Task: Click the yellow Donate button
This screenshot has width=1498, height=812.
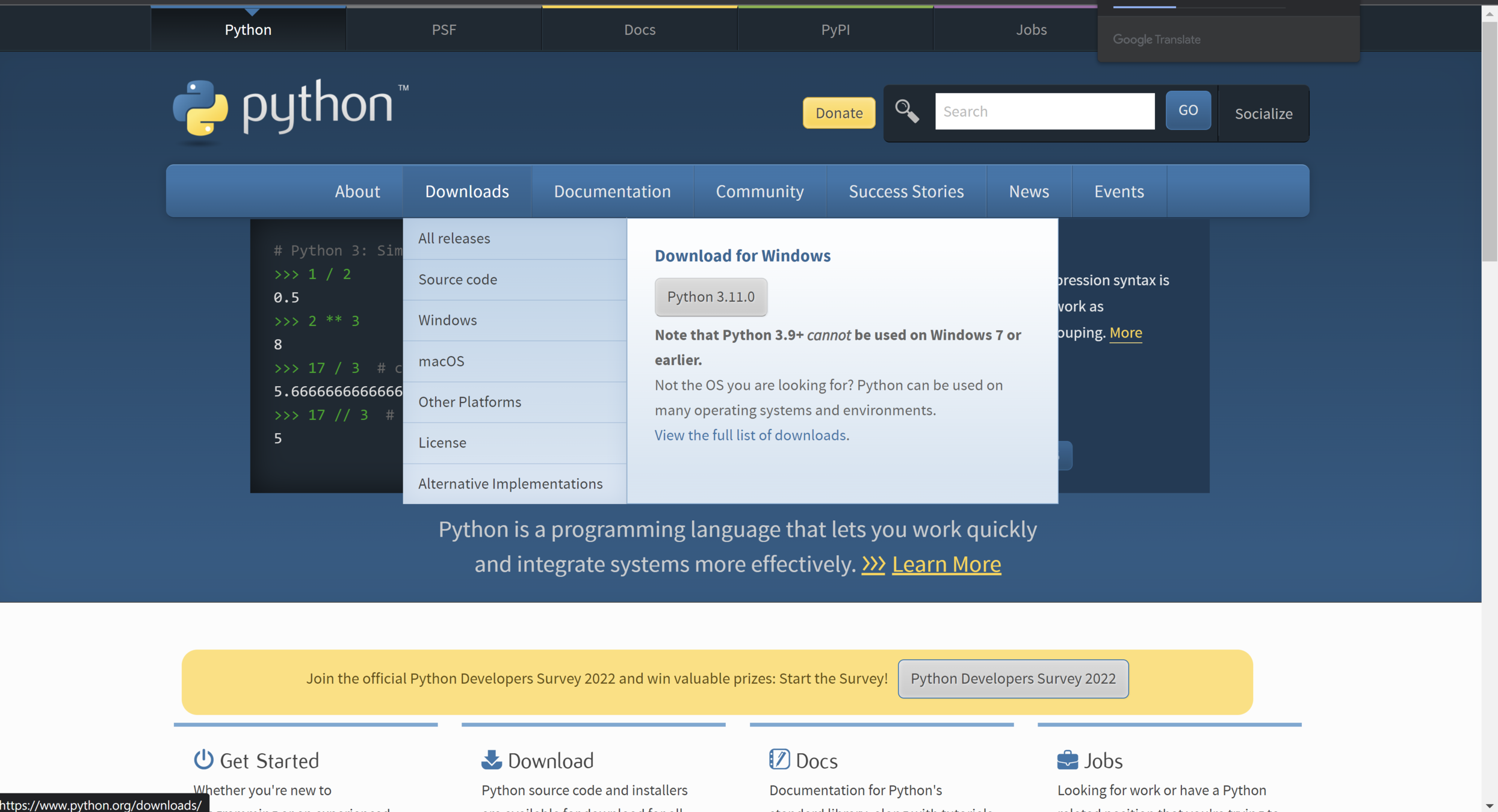Action: click(838, 112)
